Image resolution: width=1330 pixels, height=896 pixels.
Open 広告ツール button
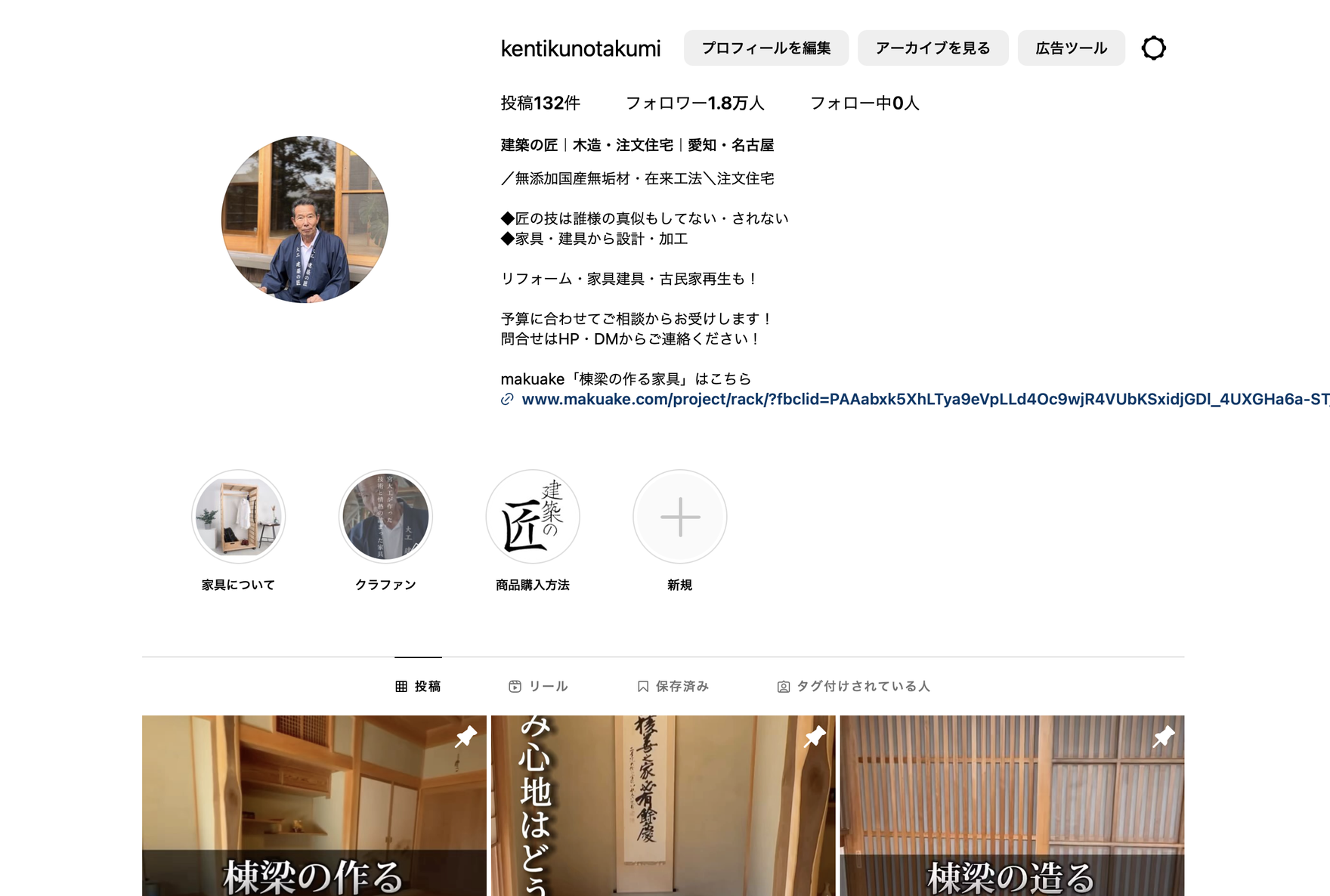[x=1071, y=48]
